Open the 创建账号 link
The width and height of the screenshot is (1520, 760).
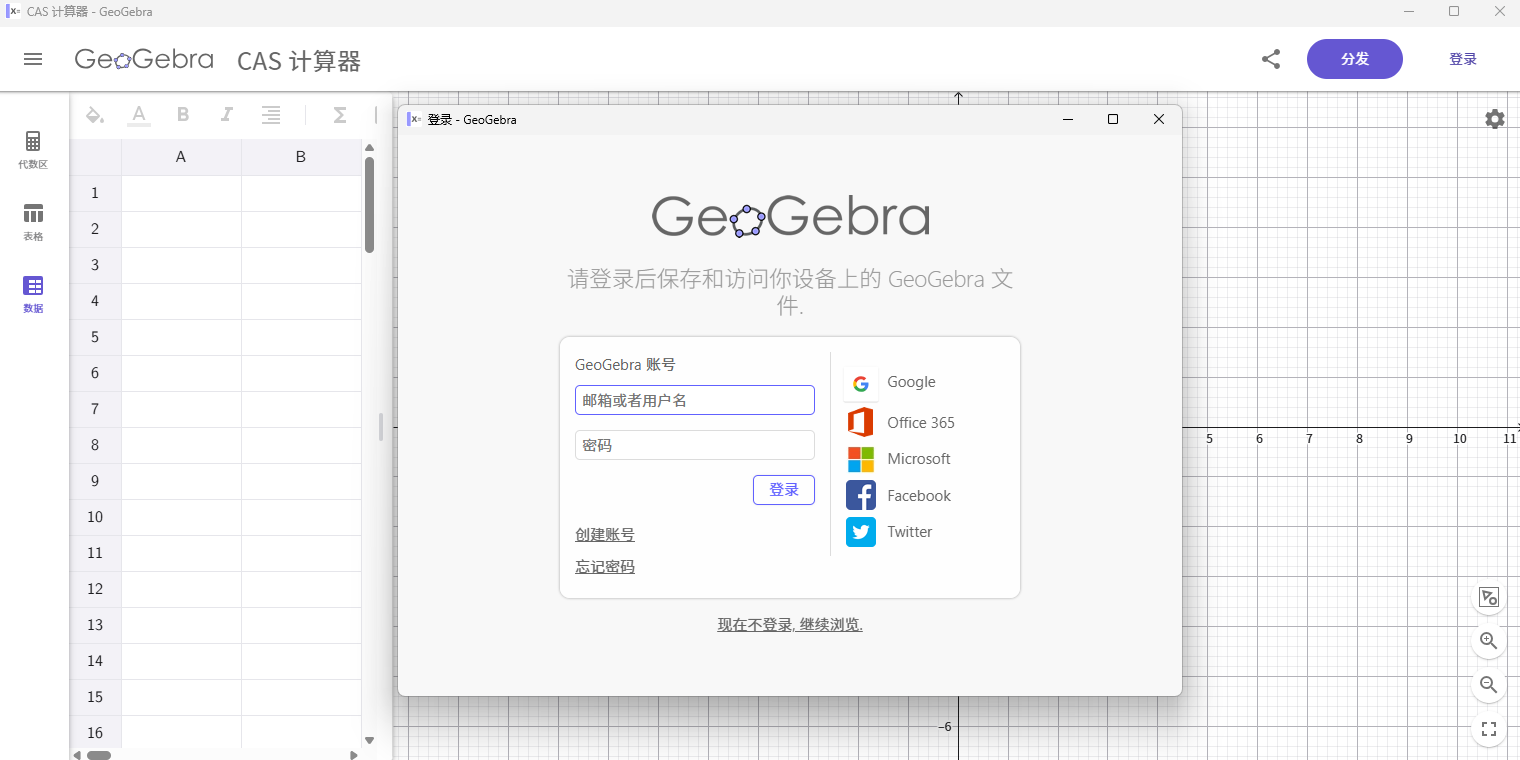pyautogui.click(x=605, y=535)
